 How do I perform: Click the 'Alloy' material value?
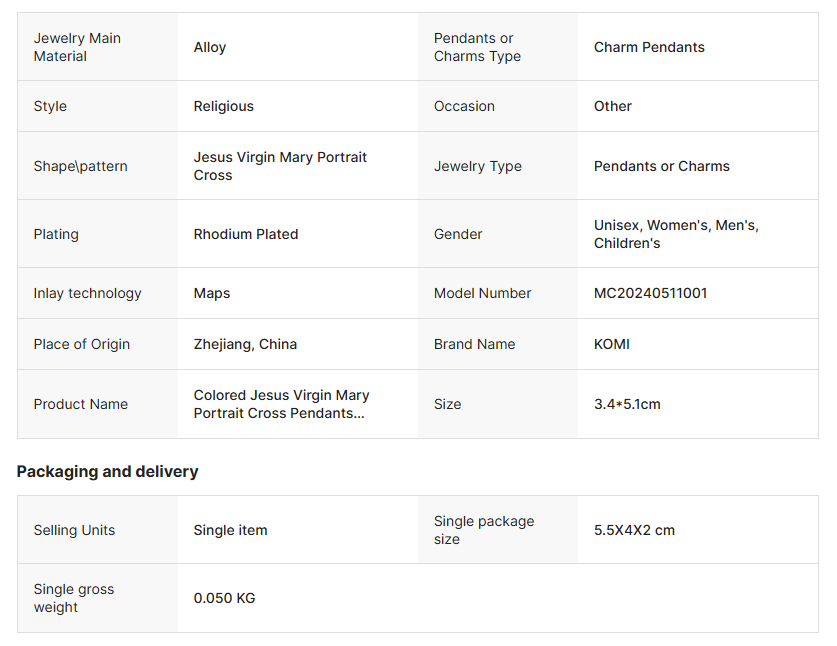(210, 47)
